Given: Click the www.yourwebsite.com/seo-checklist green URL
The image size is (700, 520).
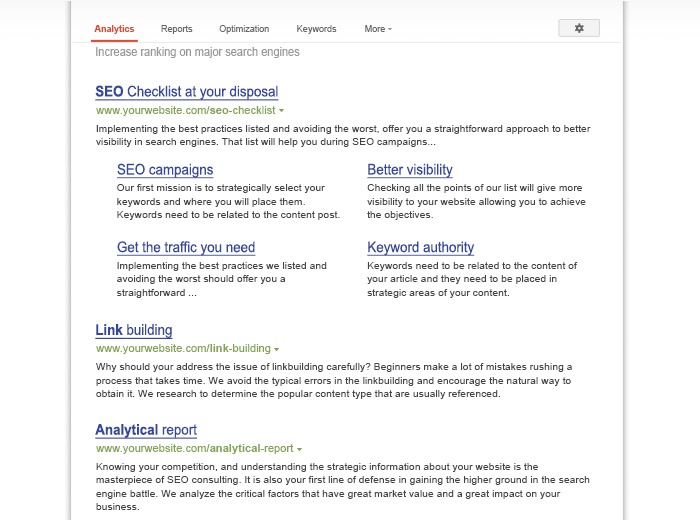Looking at the screenshot, I should [x=186, y=110].
